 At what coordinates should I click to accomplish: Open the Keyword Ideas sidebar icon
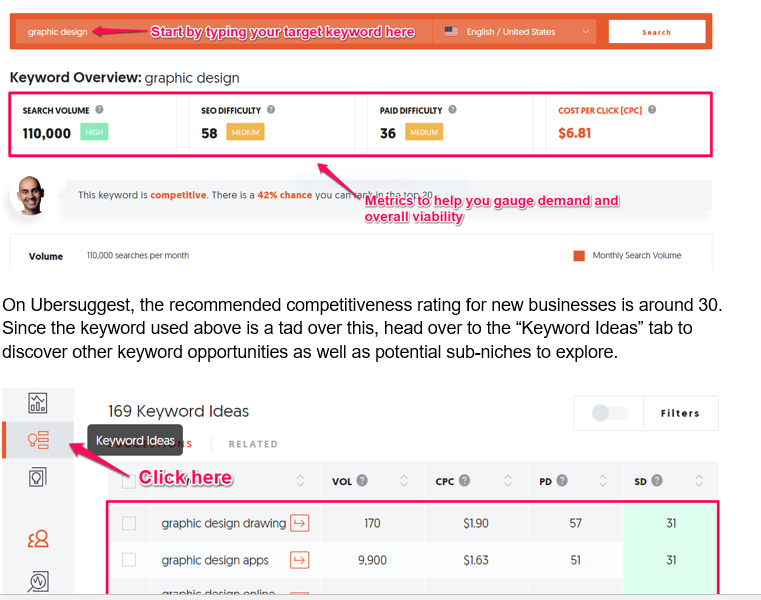tap(38, 440)
